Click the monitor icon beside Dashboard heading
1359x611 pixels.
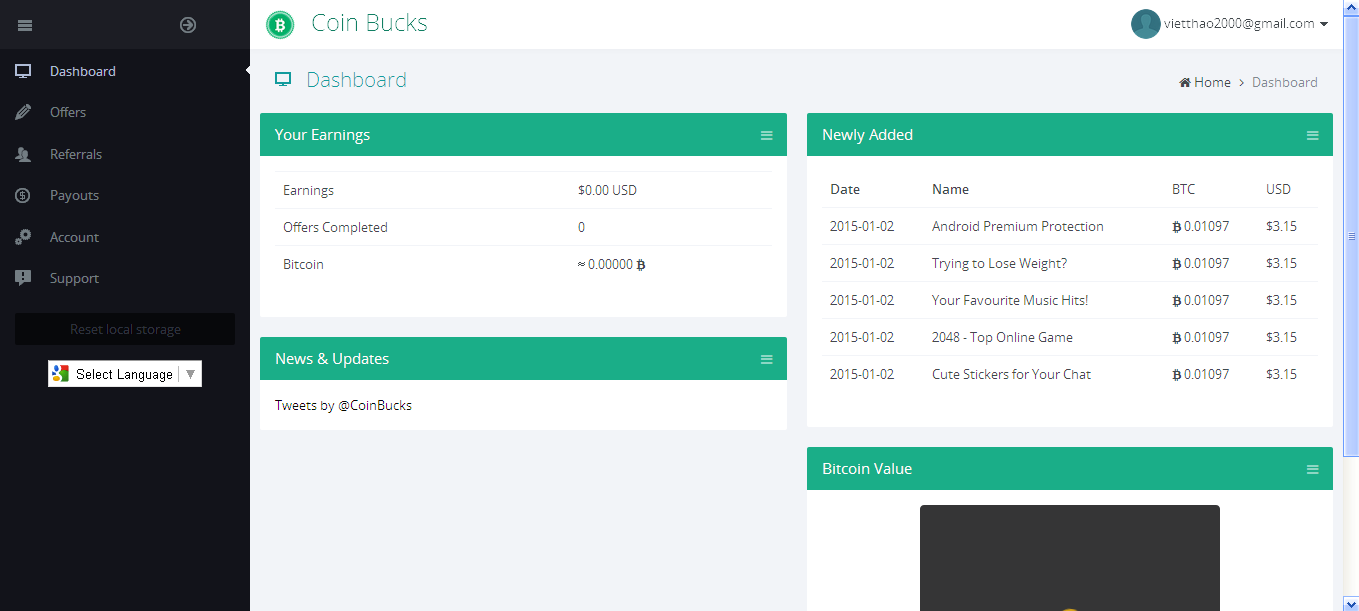[x=283, y=80]
